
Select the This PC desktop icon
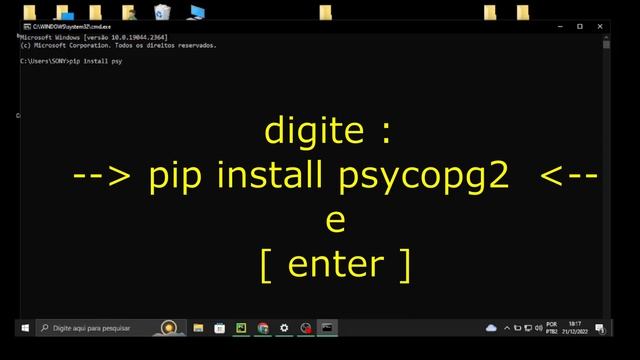196,12
